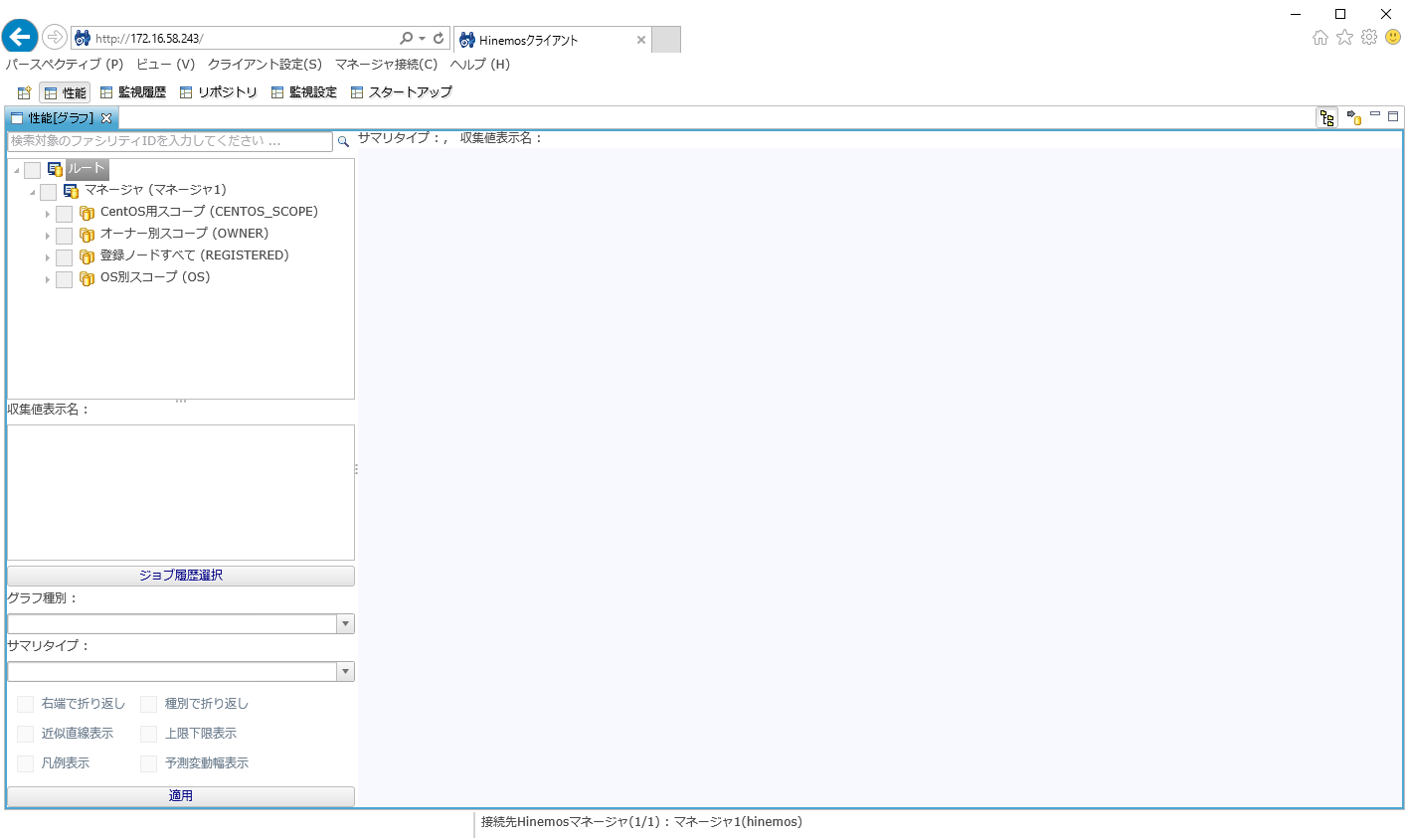Viewport: 1409px width, 840px height.
Task: Check the CentOS用スコープ checkbox
Action: click(65, 213)
